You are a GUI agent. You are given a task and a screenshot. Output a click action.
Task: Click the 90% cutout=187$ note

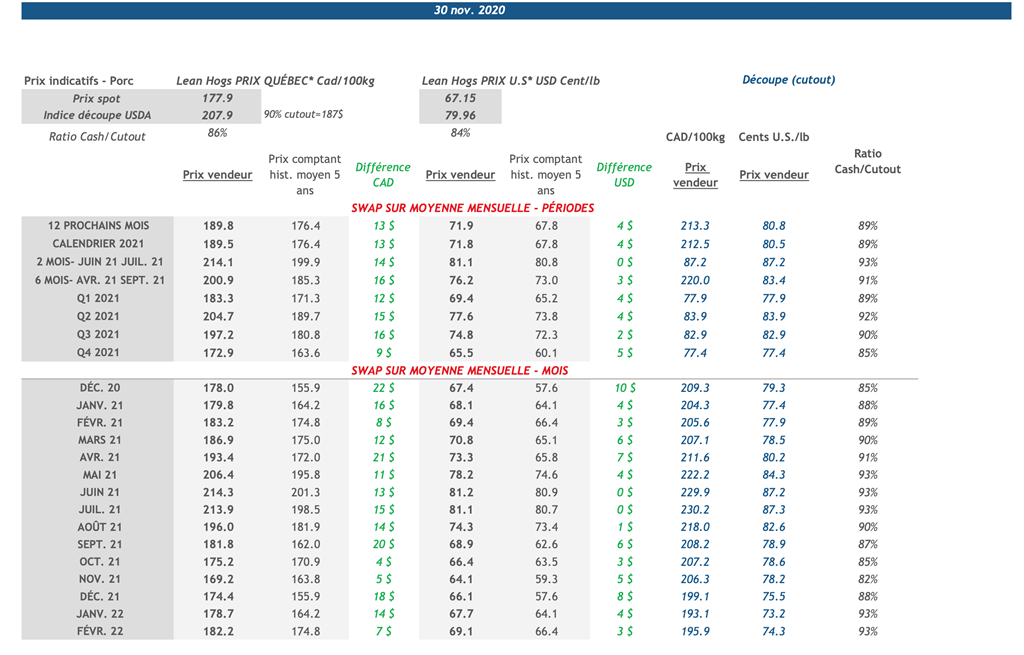(x=304, y=116)
